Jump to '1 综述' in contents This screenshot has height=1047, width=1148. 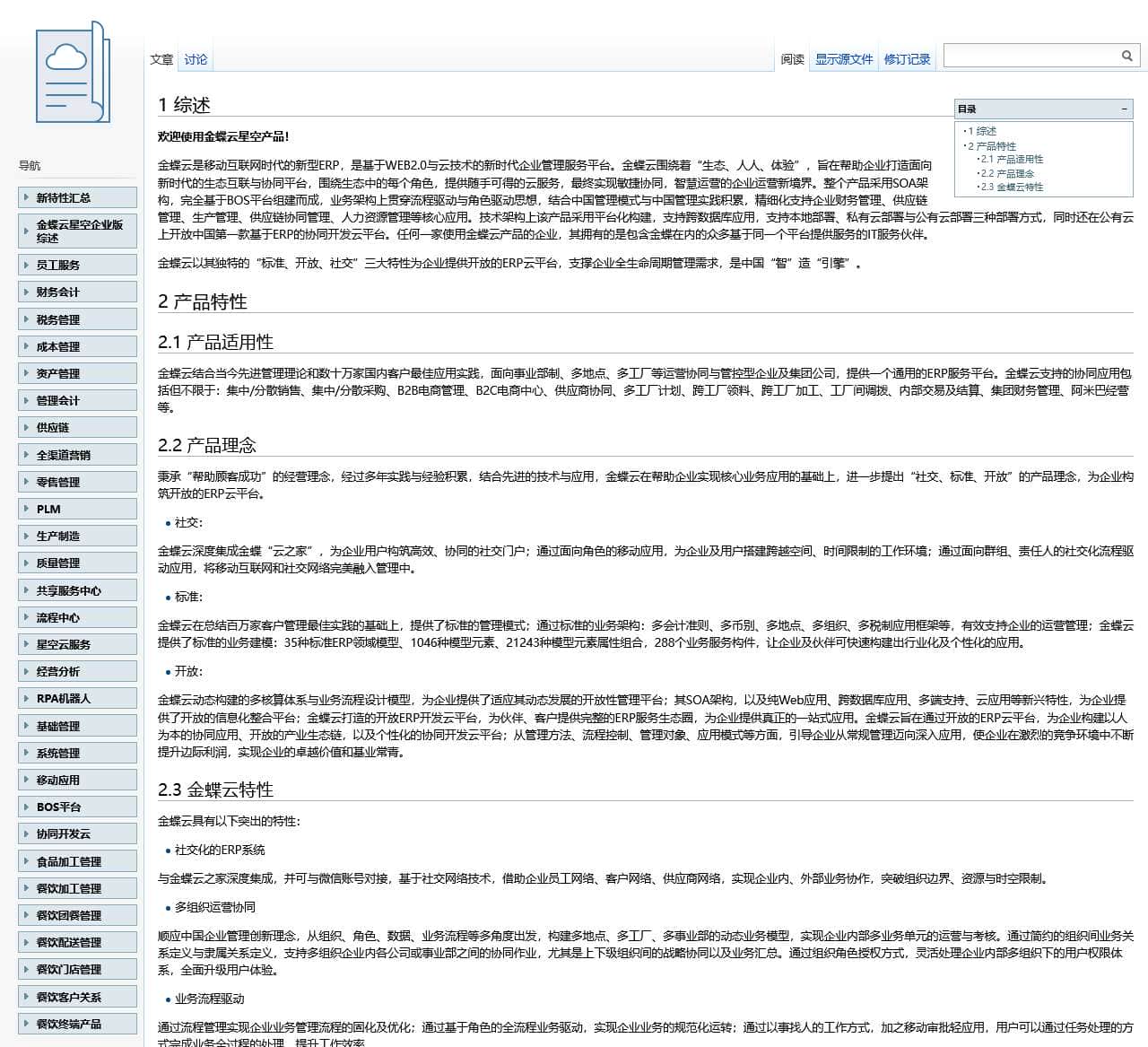click(x=982, y=131)
